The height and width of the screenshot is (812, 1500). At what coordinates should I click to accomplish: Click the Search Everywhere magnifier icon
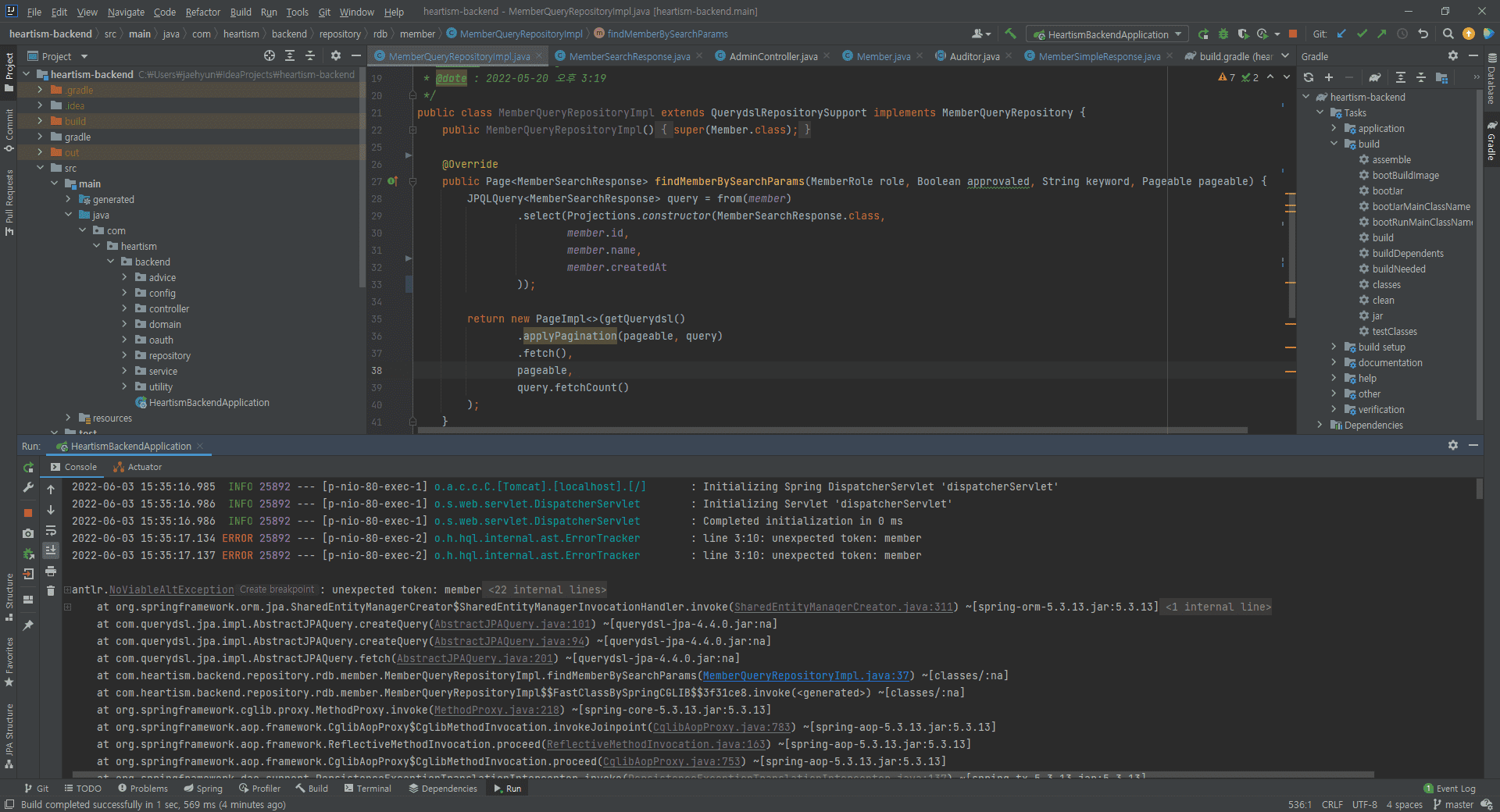[x=1448, y=34]
